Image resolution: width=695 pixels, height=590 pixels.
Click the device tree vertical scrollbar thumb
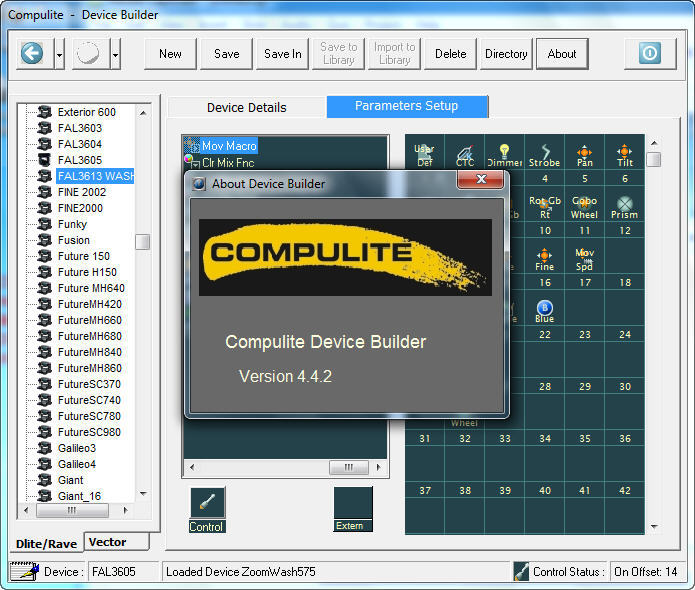[x=142, y=242]
